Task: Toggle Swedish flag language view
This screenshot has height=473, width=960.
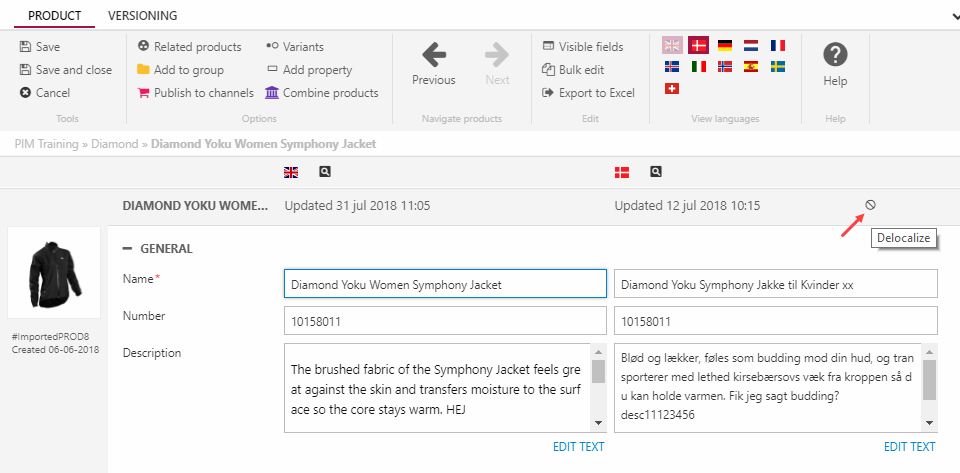Action: pos(777,66)
